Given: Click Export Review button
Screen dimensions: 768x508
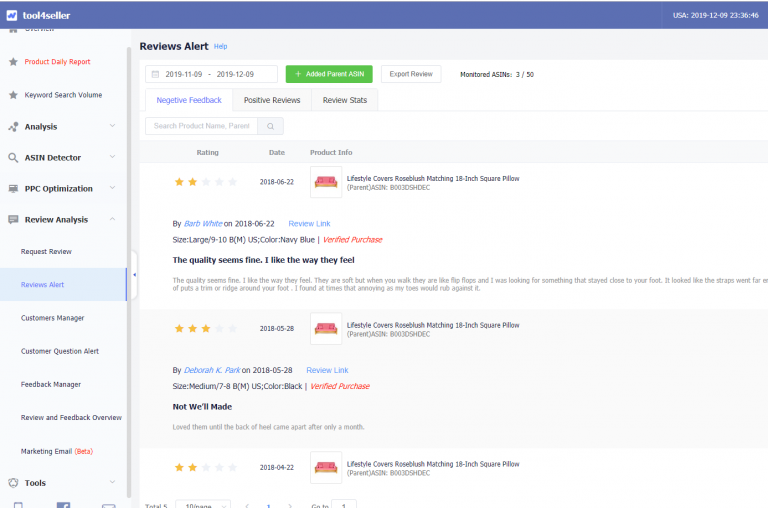Looking at the screenshot, I should tap(411, 74).
